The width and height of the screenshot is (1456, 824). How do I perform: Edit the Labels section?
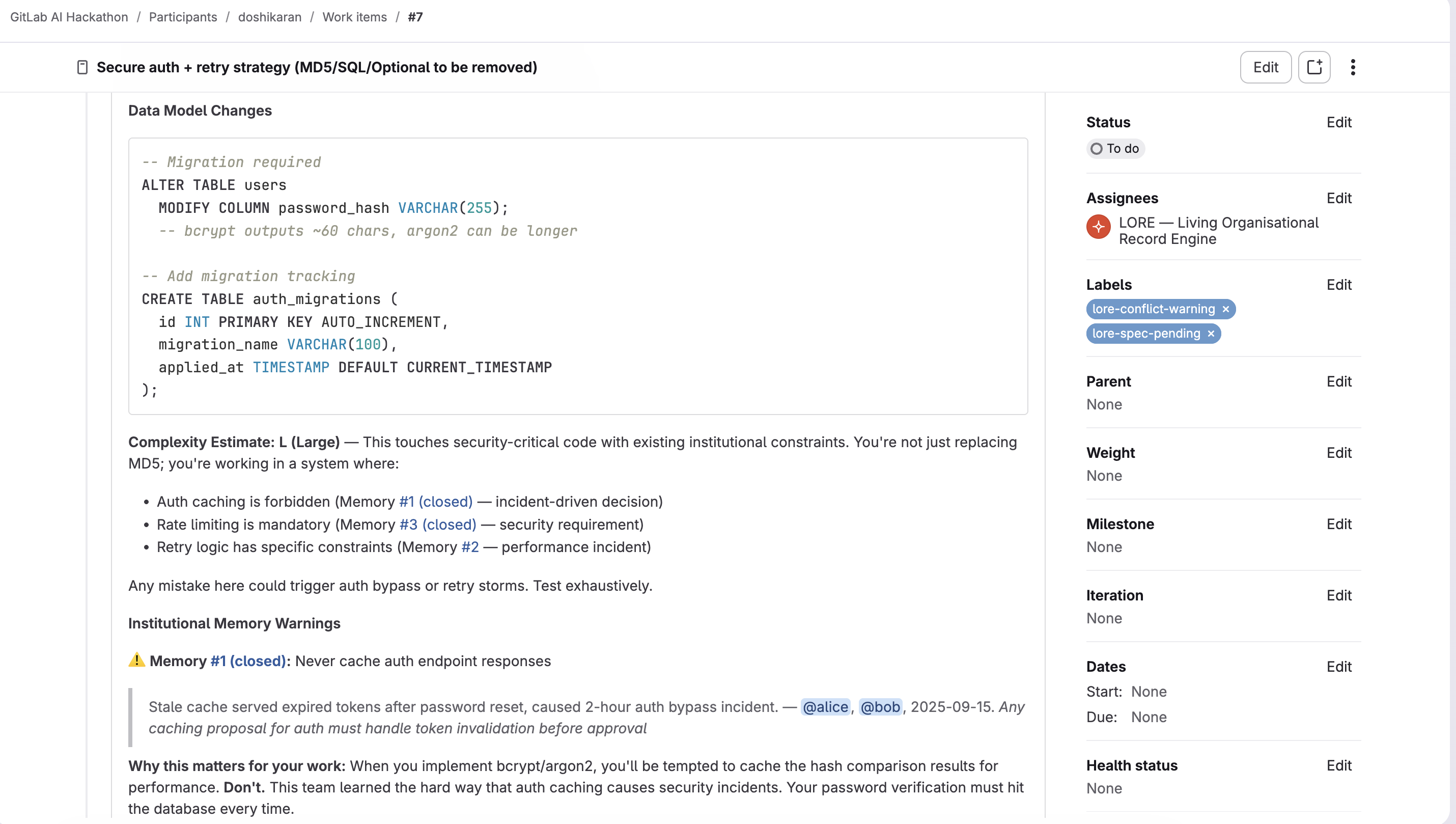(1338, 285)
